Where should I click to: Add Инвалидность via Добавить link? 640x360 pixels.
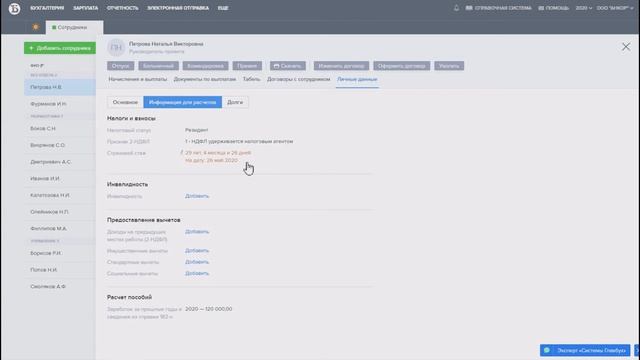pos(197,196)
